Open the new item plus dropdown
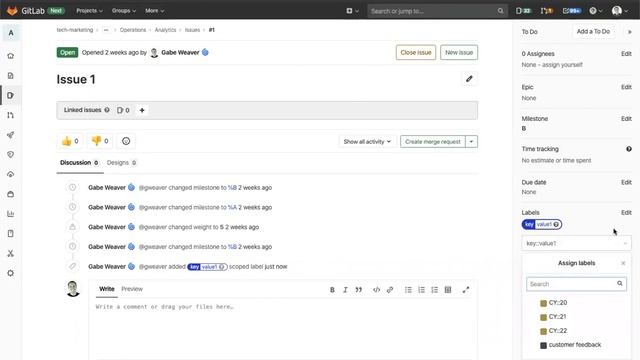This screenshot has width=640, height=360. (x=352, y=11)
